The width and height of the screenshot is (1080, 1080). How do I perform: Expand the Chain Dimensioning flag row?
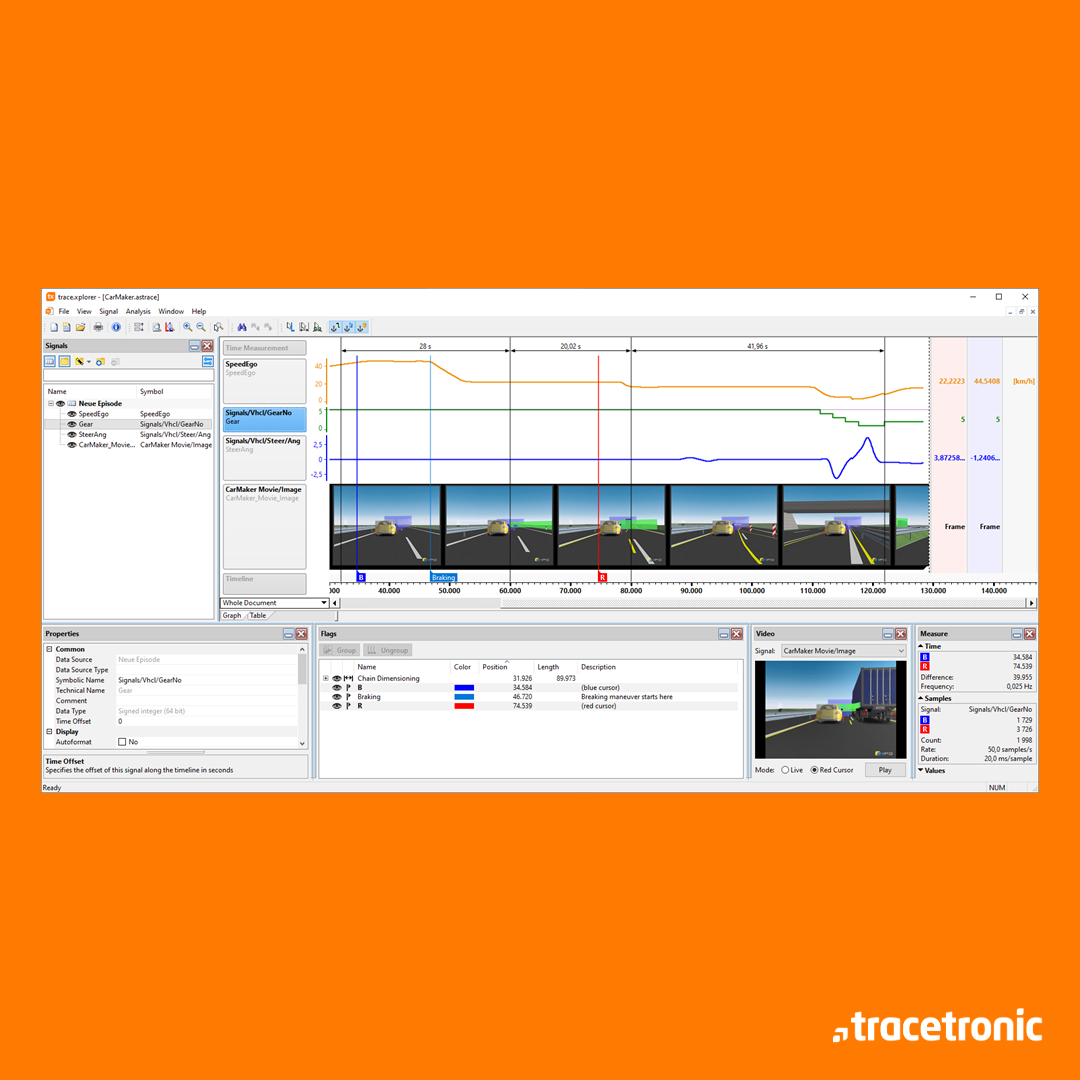(324, 678)
